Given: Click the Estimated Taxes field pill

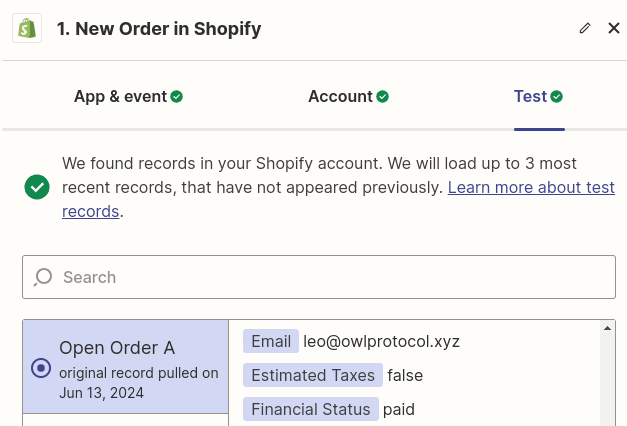Looking at the screenshot, I should click(x=313, y=375).
